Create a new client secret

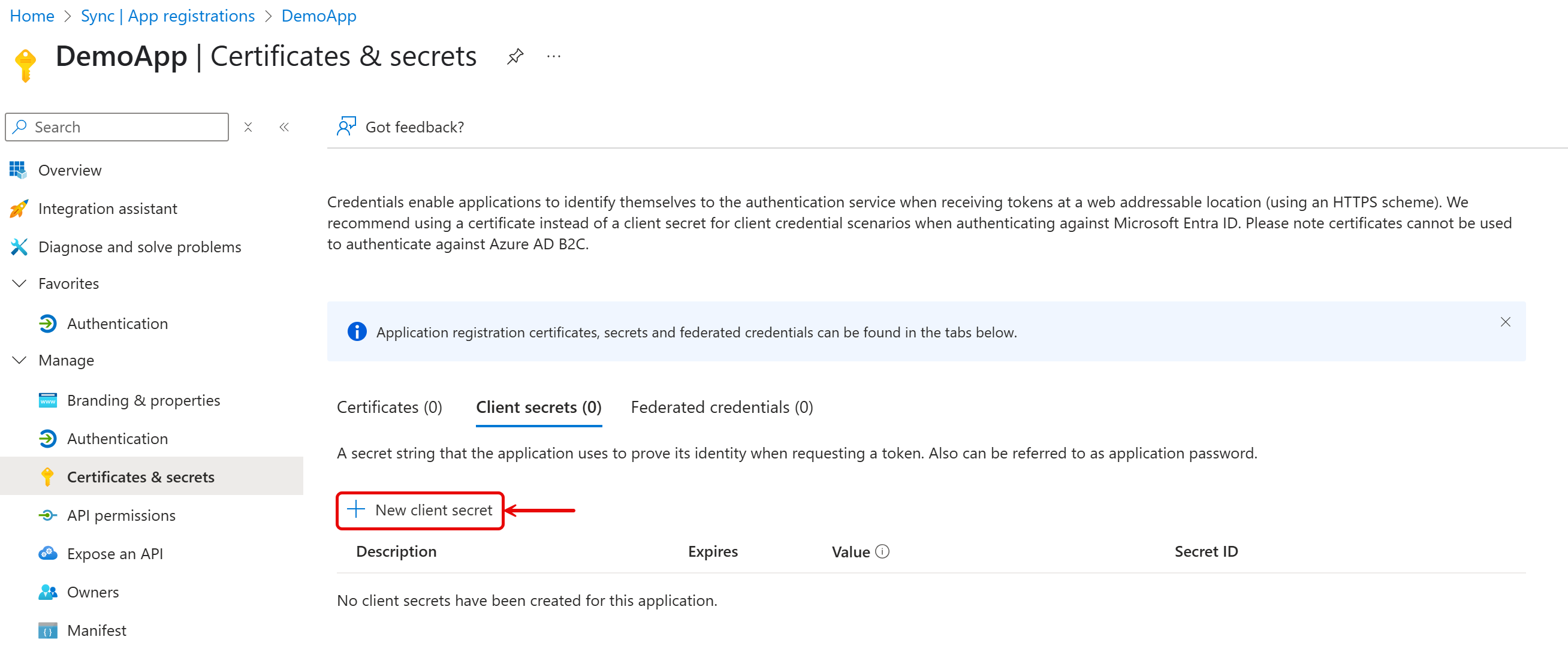(420, 511)
